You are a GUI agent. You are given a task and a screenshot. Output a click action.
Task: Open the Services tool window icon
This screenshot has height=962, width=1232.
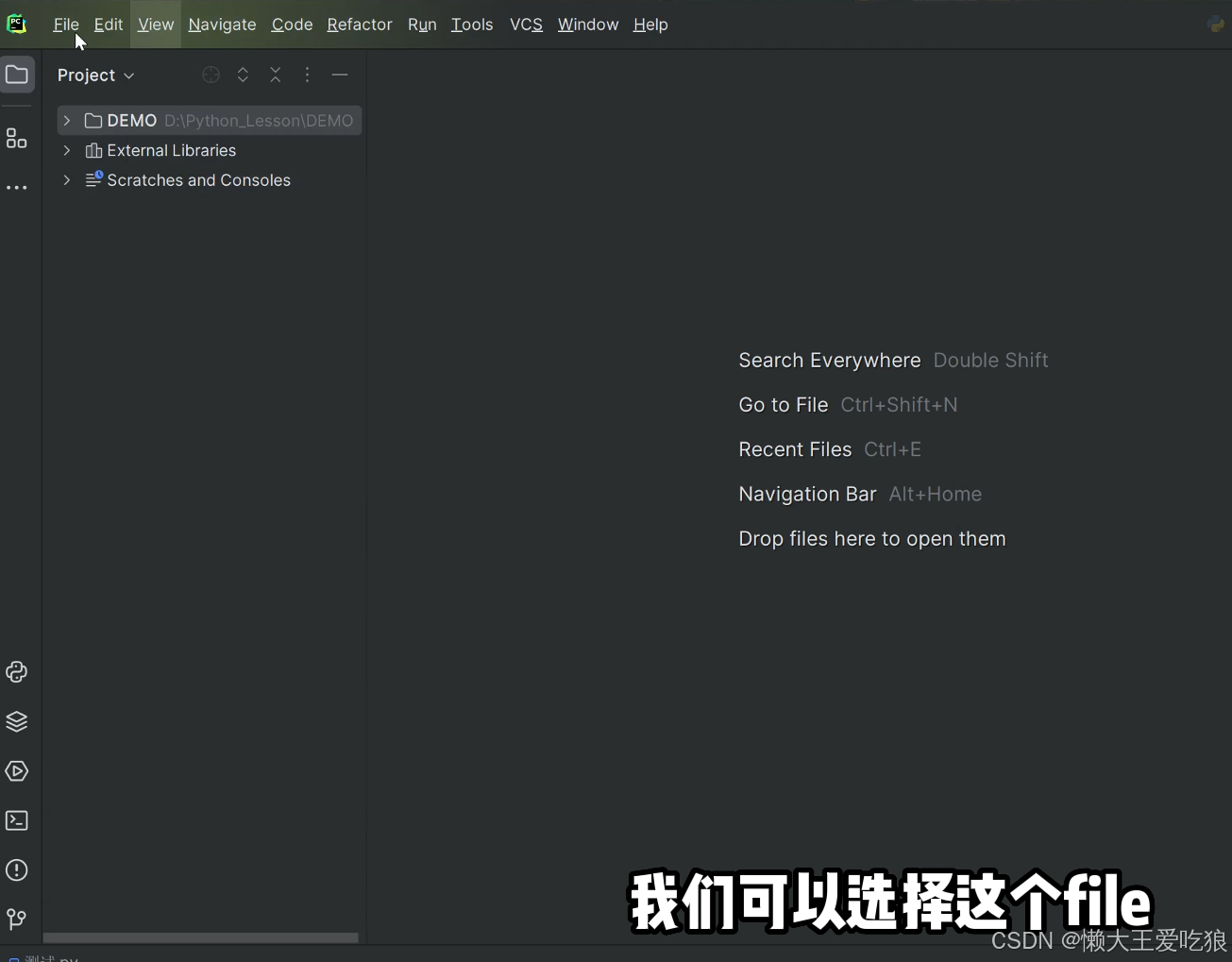[x=17, y=771]
